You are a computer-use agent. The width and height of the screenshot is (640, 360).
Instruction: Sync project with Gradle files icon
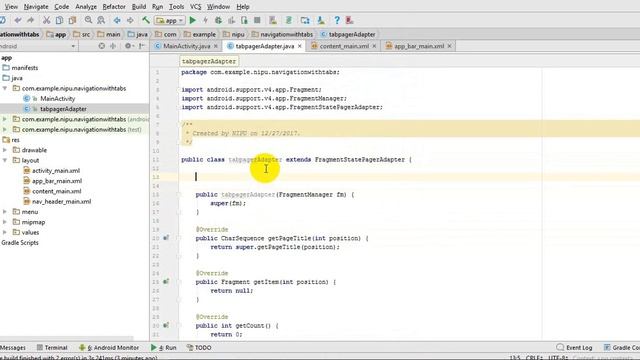click(289, 20)
